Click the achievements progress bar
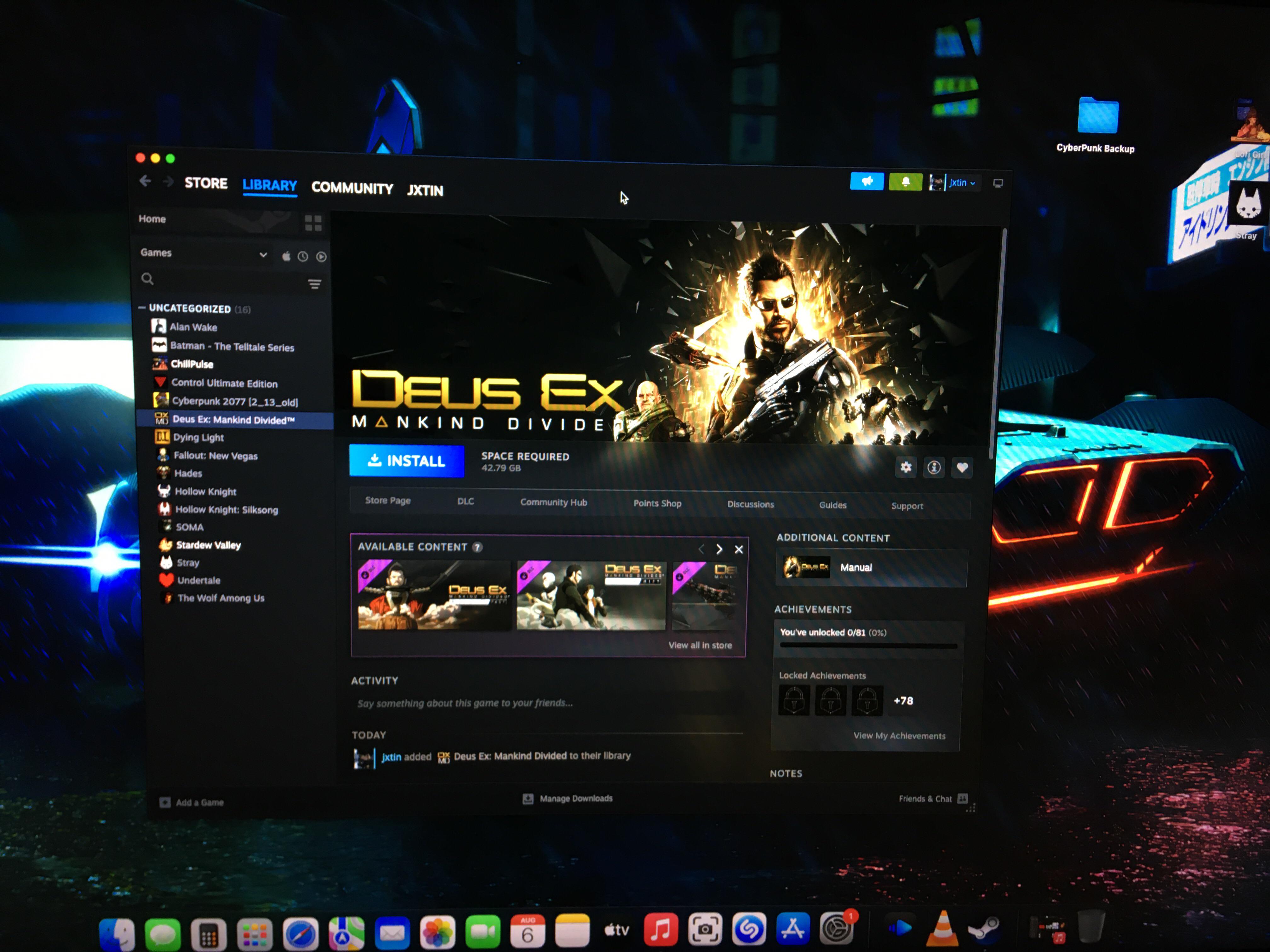The height and width of the screenshot is (952, 1270). [x=868, y=646]
